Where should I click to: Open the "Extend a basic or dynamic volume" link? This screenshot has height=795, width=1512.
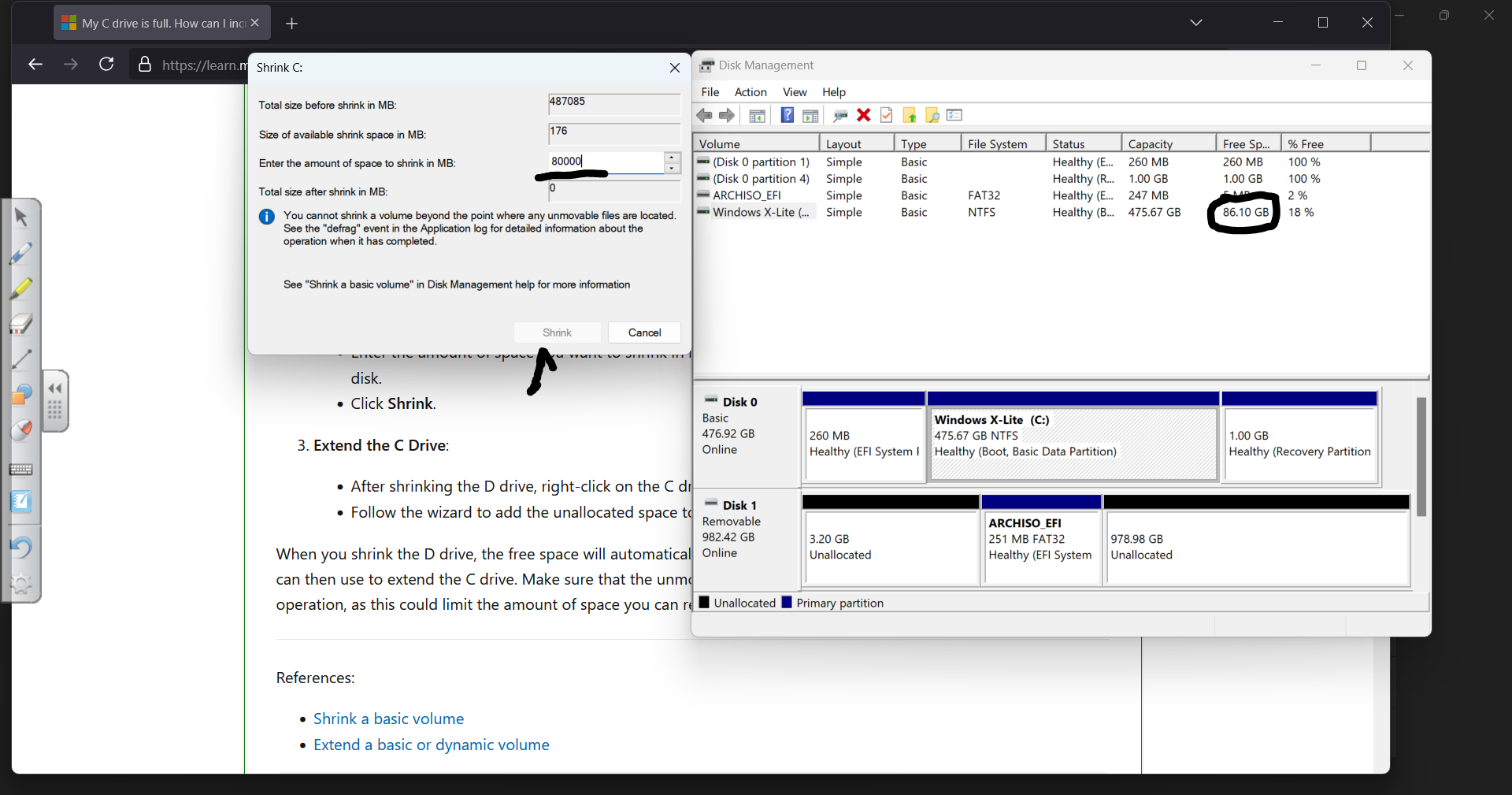[431, 745]
